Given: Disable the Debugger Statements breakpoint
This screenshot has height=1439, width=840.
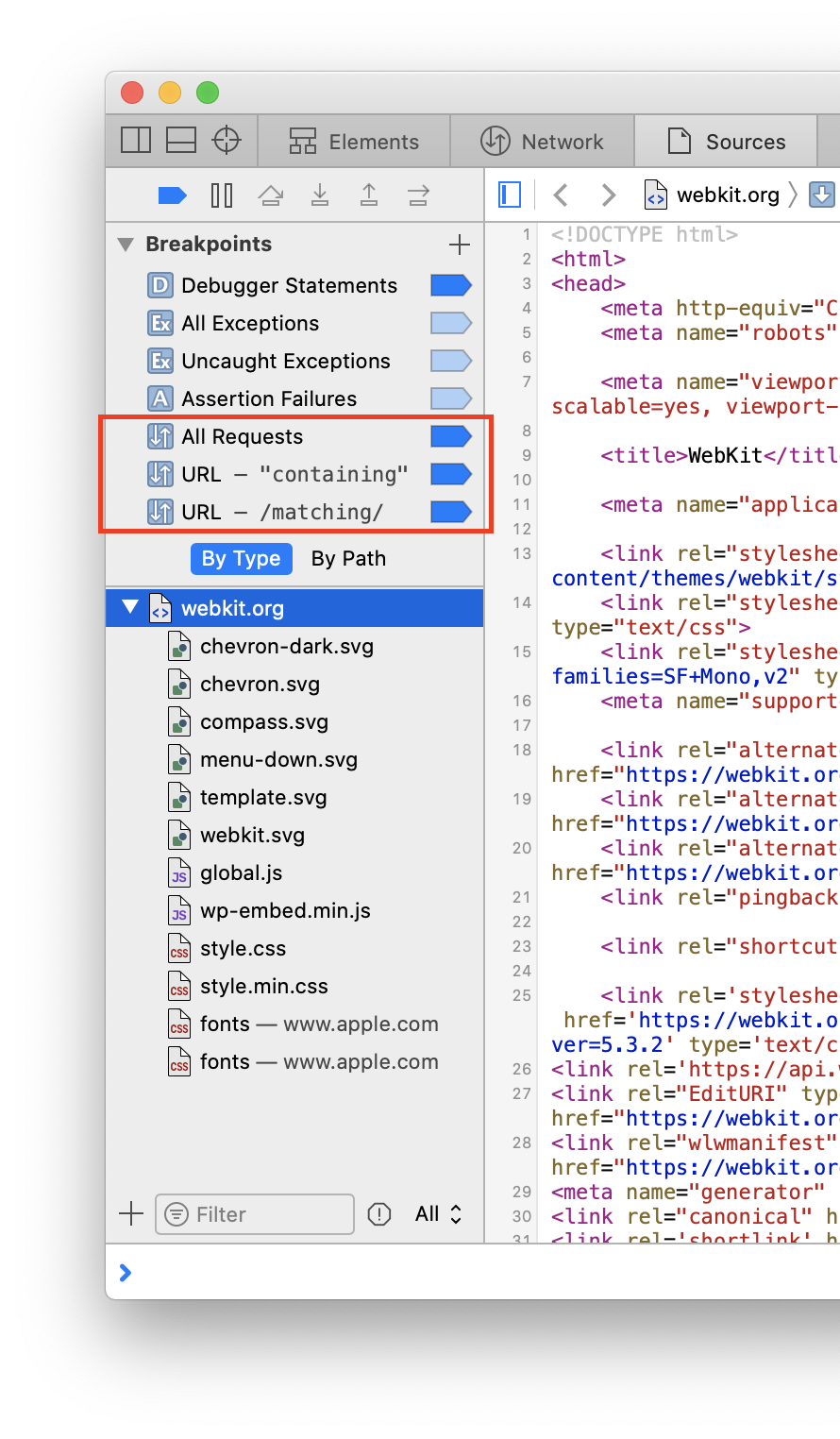Looking at the screenshot, I should tap(450, 285).
